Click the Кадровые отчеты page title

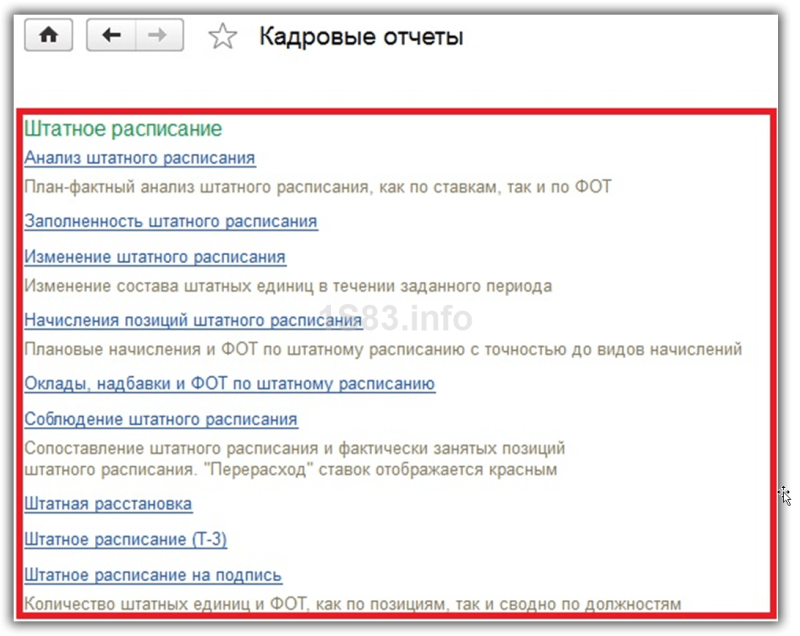(x=361, y=36)
